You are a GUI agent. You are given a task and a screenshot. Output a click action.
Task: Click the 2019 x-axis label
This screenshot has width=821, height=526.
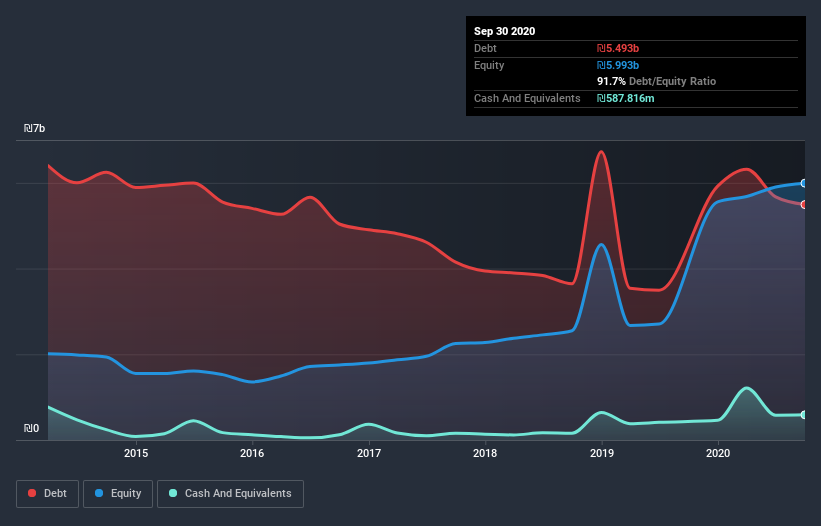602,453
